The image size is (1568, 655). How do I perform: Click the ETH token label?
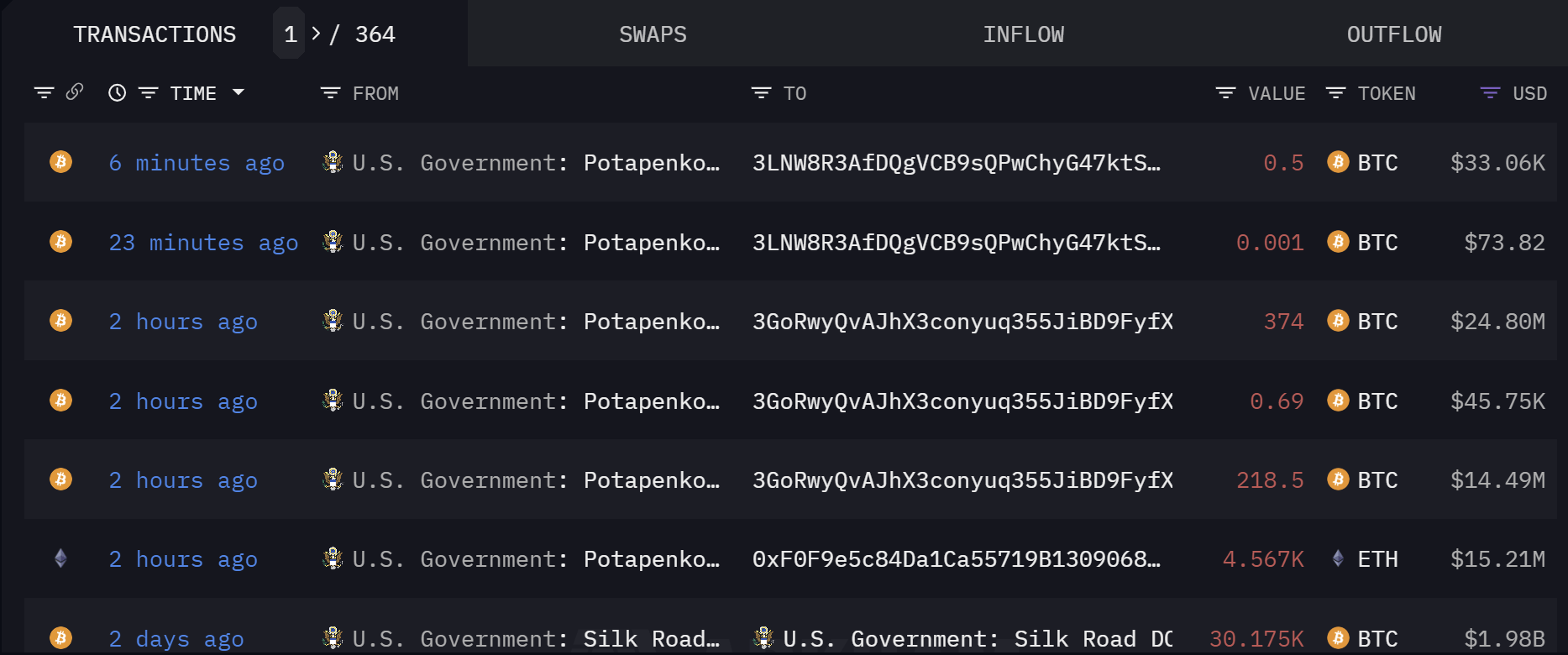pos(1377,558)
